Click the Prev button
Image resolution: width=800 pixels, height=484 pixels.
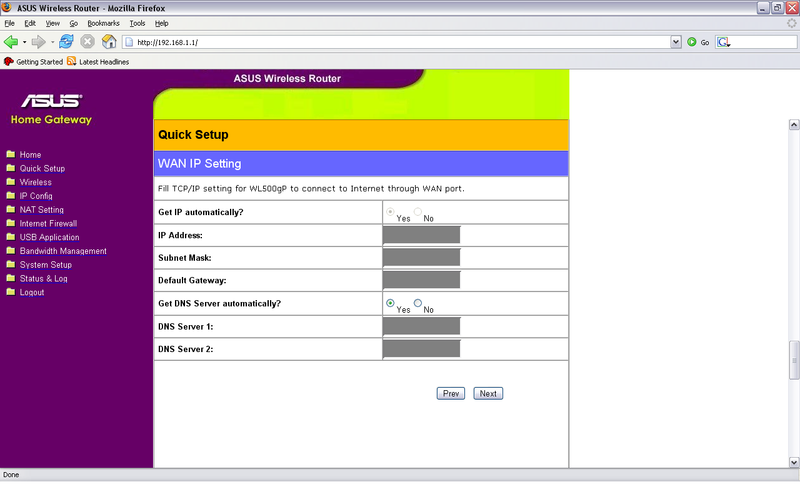point(451,393)
